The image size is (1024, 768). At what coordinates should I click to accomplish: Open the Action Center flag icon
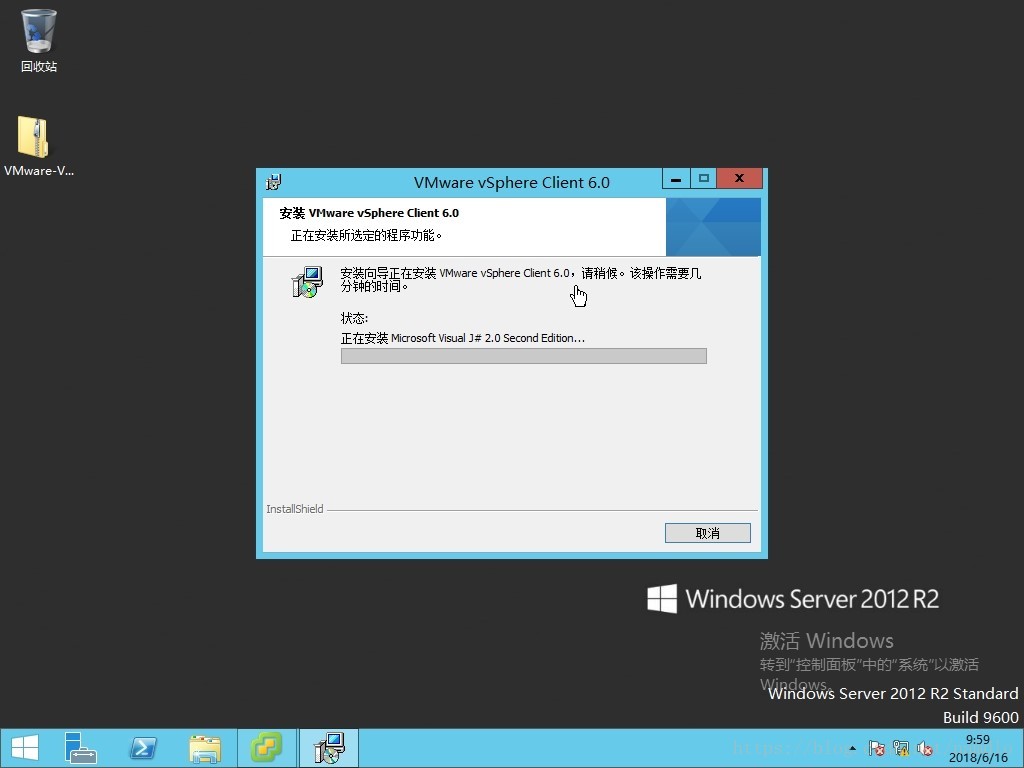(x=877, y=748)
